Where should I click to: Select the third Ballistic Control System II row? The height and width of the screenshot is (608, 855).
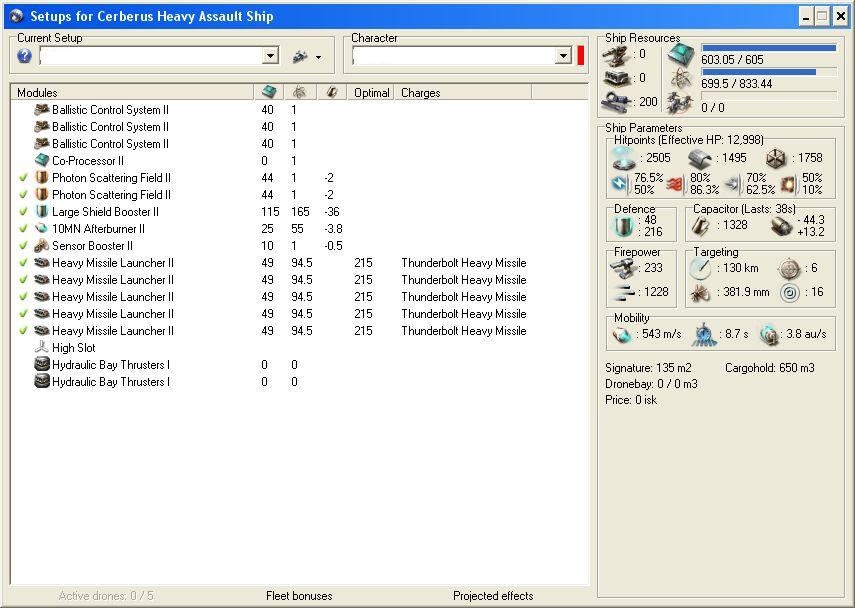(299, 143)
